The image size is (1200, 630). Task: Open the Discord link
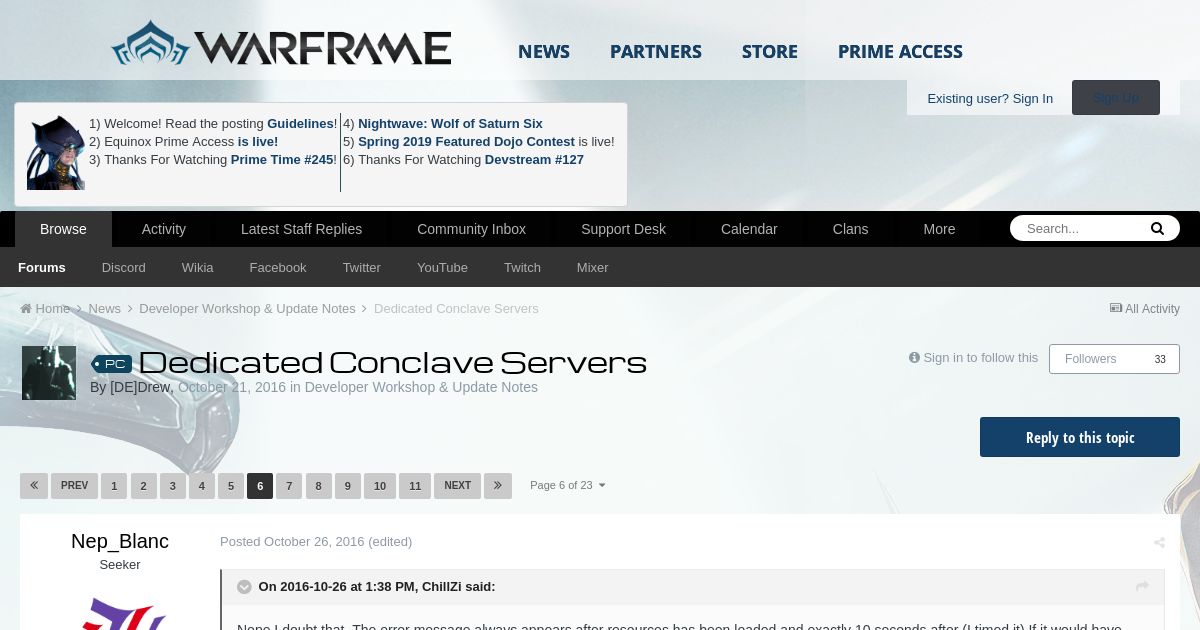(124, 267)
